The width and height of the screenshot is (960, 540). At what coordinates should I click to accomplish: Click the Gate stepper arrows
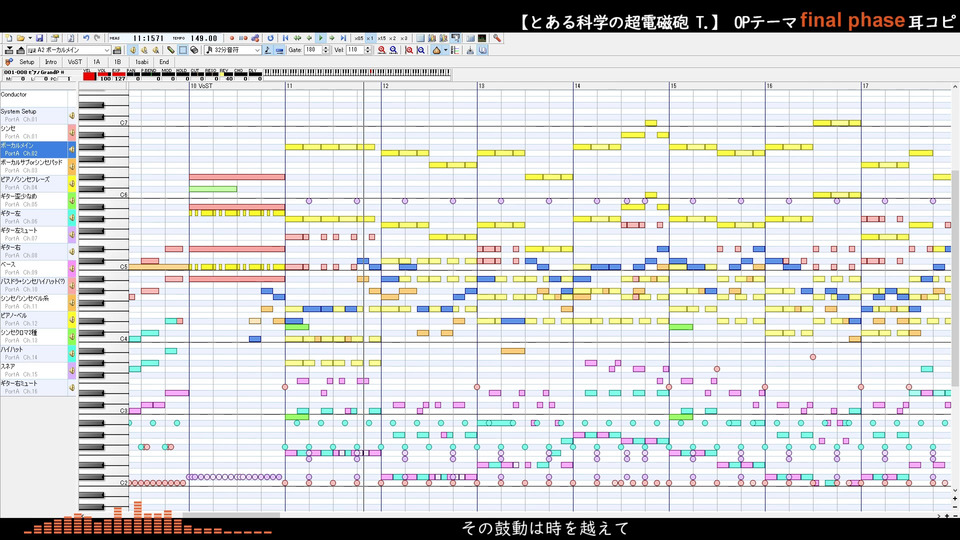click(325, 50)
